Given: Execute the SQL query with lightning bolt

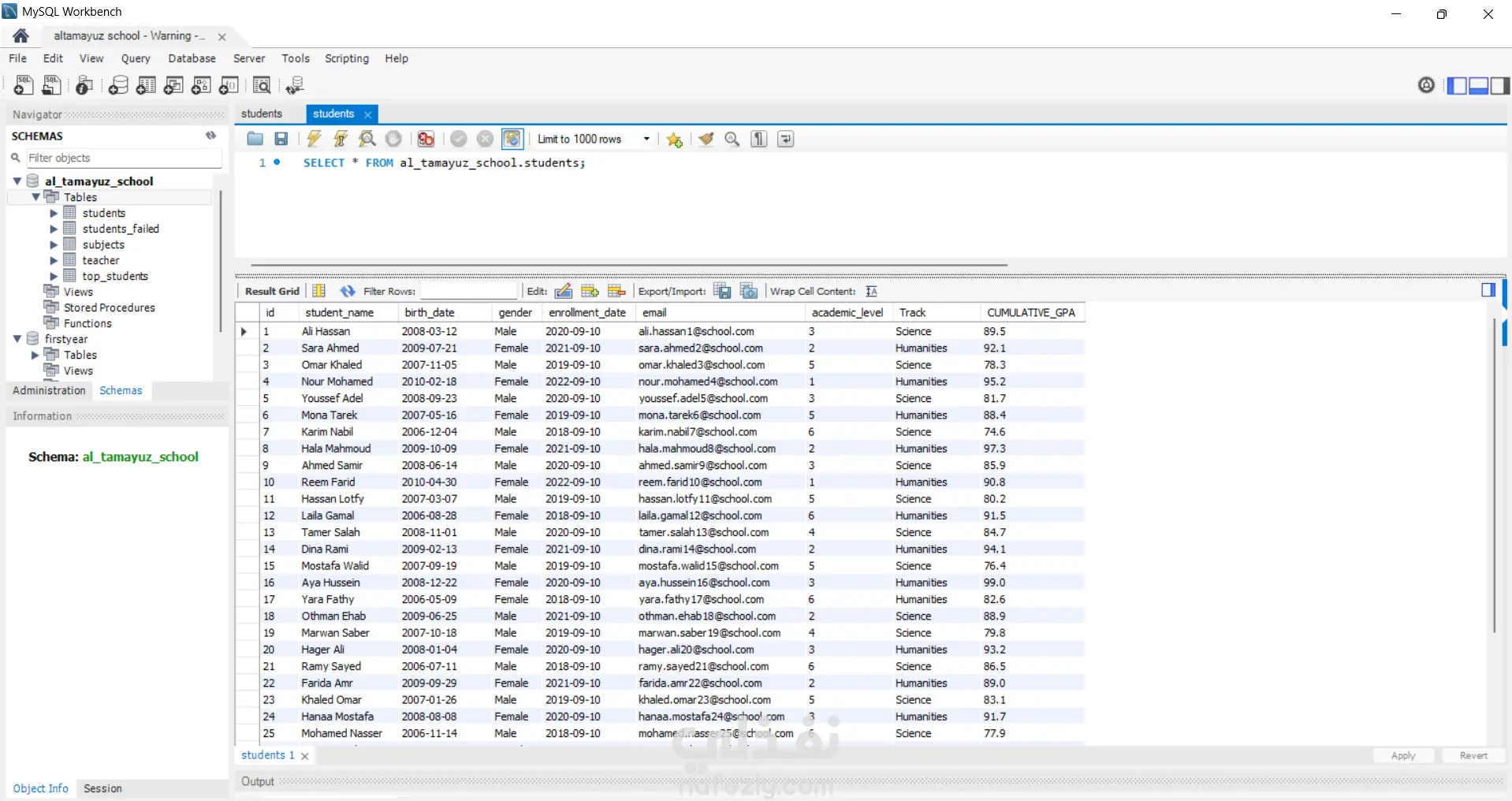Looking at the screenshot, I should (314, 140).
